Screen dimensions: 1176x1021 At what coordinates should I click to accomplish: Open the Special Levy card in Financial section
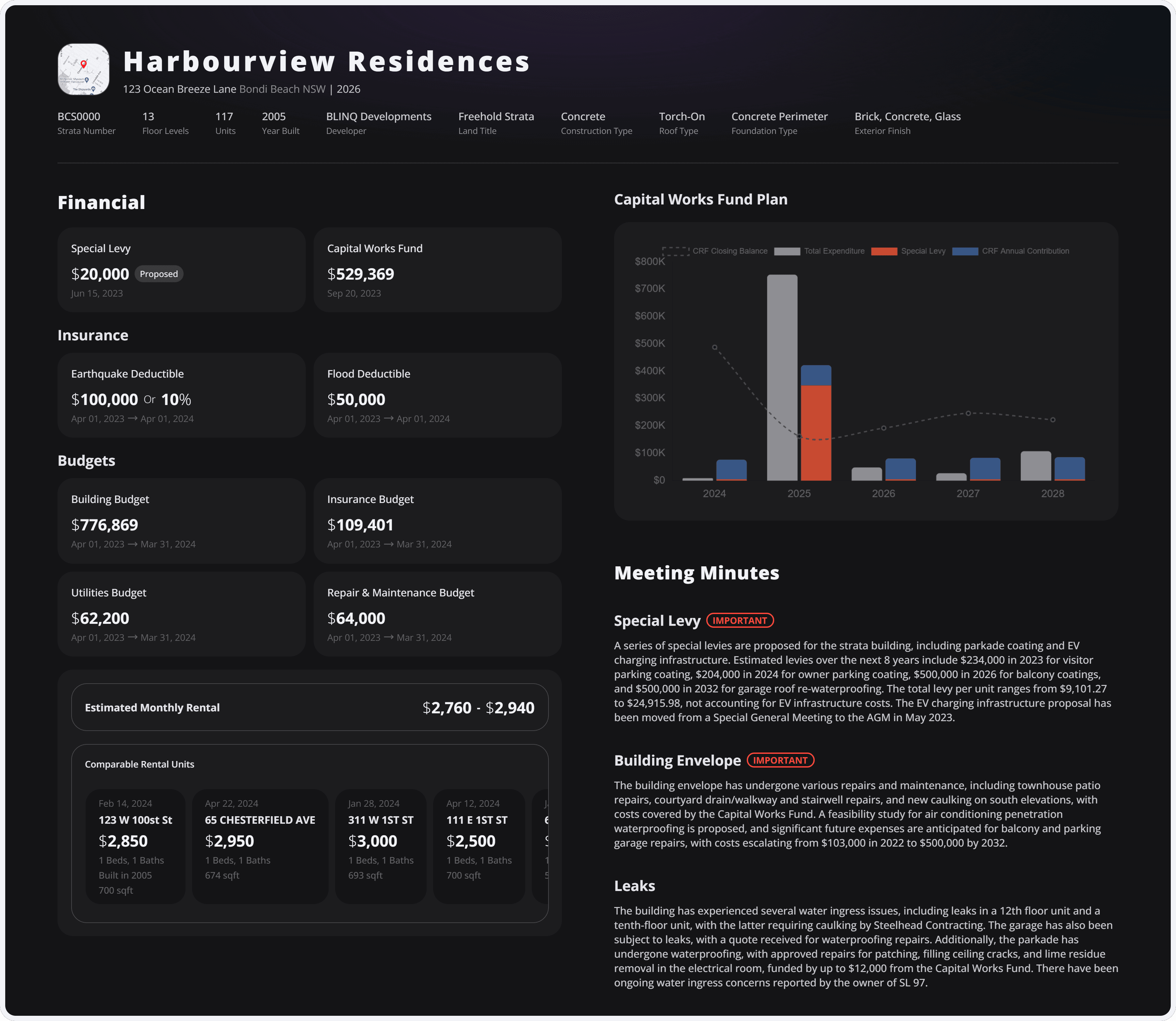point(181,269)
